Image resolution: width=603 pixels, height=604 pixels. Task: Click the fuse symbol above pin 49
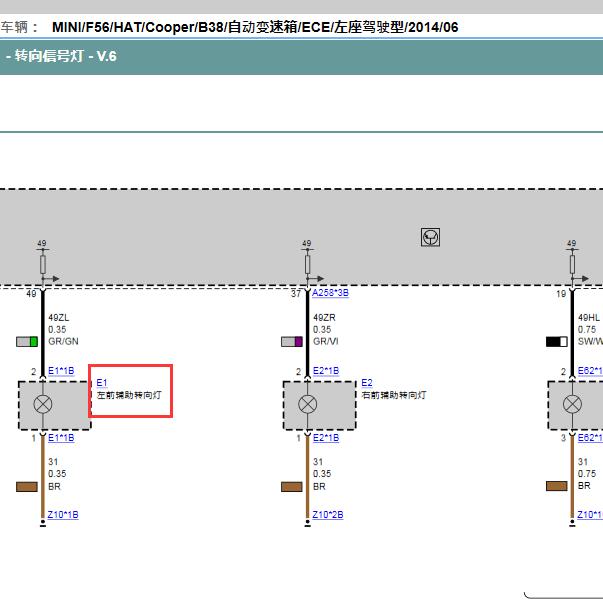coord(43,265)
